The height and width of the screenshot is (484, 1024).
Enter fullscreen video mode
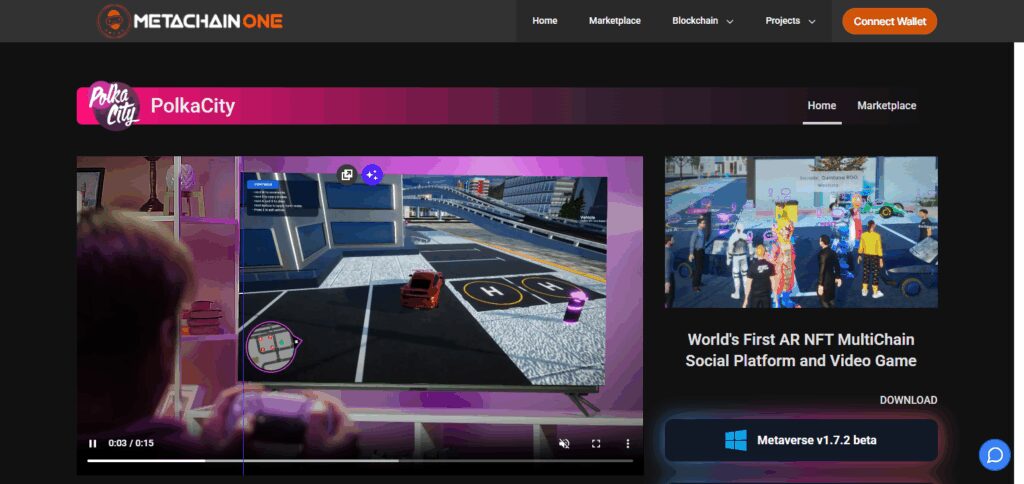[x=596, y=444]
